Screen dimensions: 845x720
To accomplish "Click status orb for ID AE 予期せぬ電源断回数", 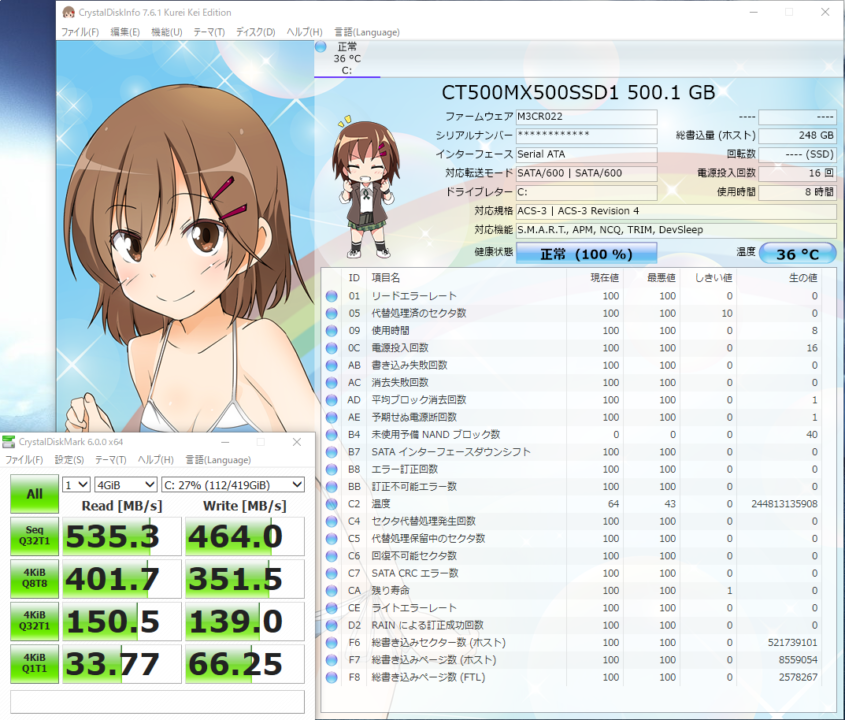I will click(331, 417).
